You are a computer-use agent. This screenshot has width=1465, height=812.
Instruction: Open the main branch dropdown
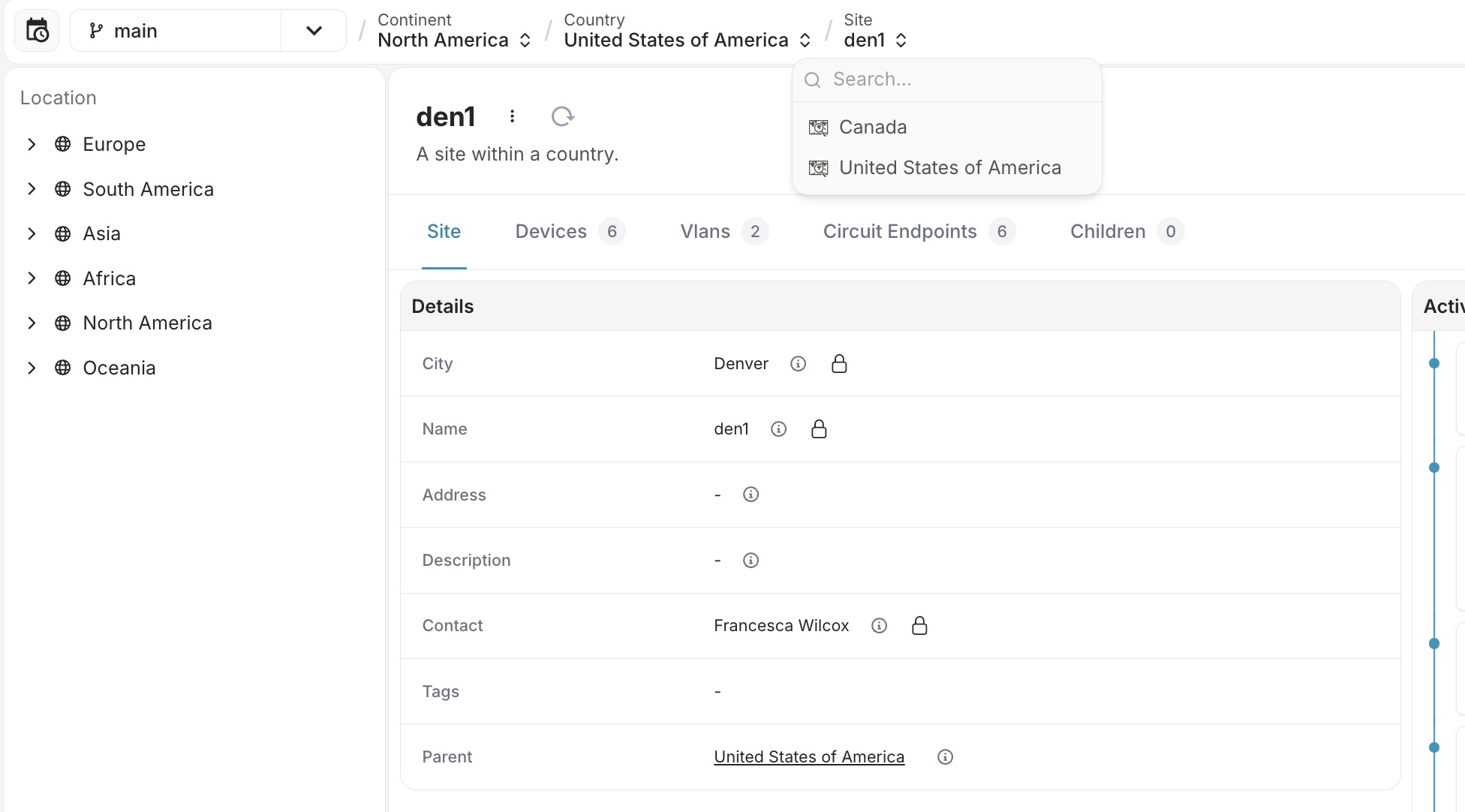(x=314, y=31)
